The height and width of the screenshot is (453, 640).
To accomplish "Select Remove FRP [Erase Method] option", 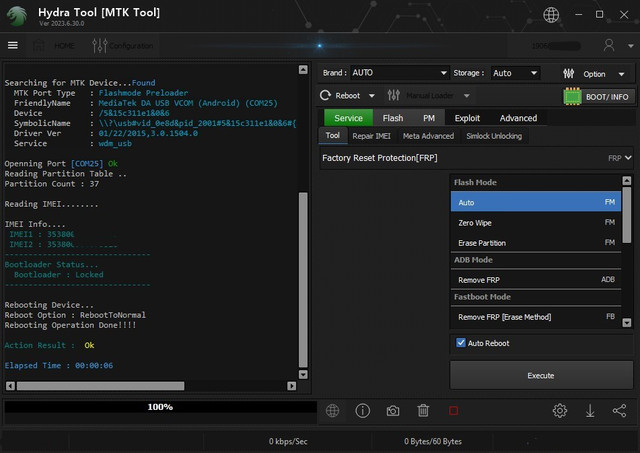I will click(536, 317).
